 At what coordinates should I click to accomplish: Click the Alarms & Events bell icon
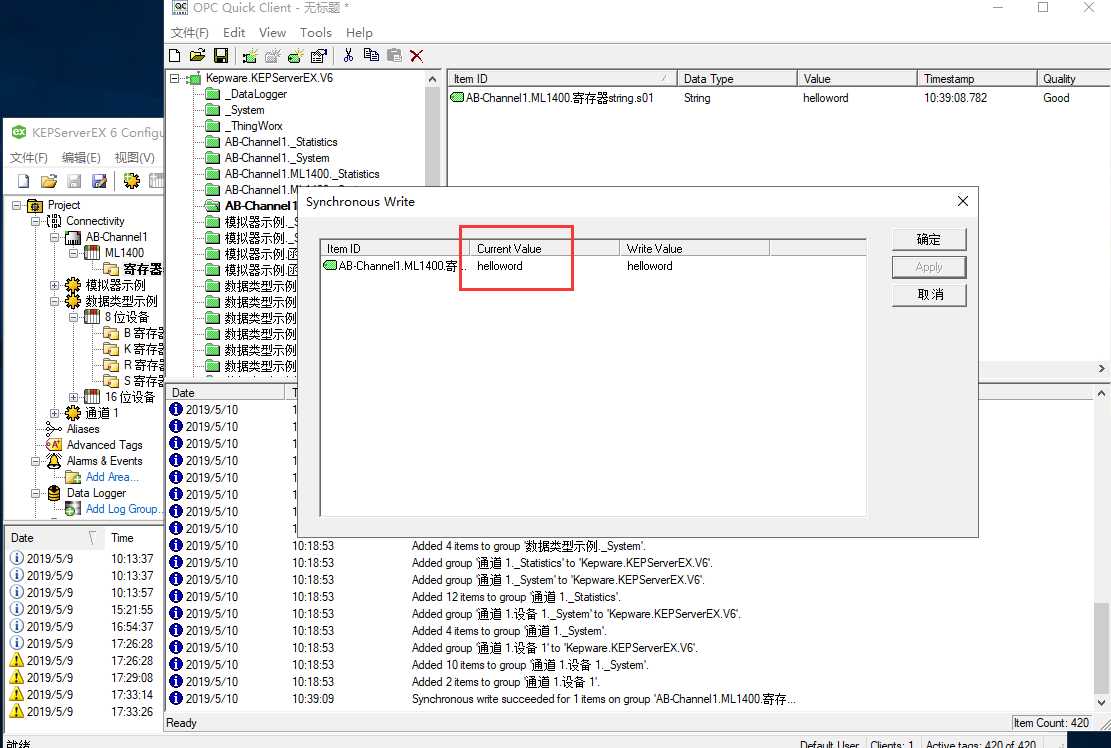(x=53, y=460)
